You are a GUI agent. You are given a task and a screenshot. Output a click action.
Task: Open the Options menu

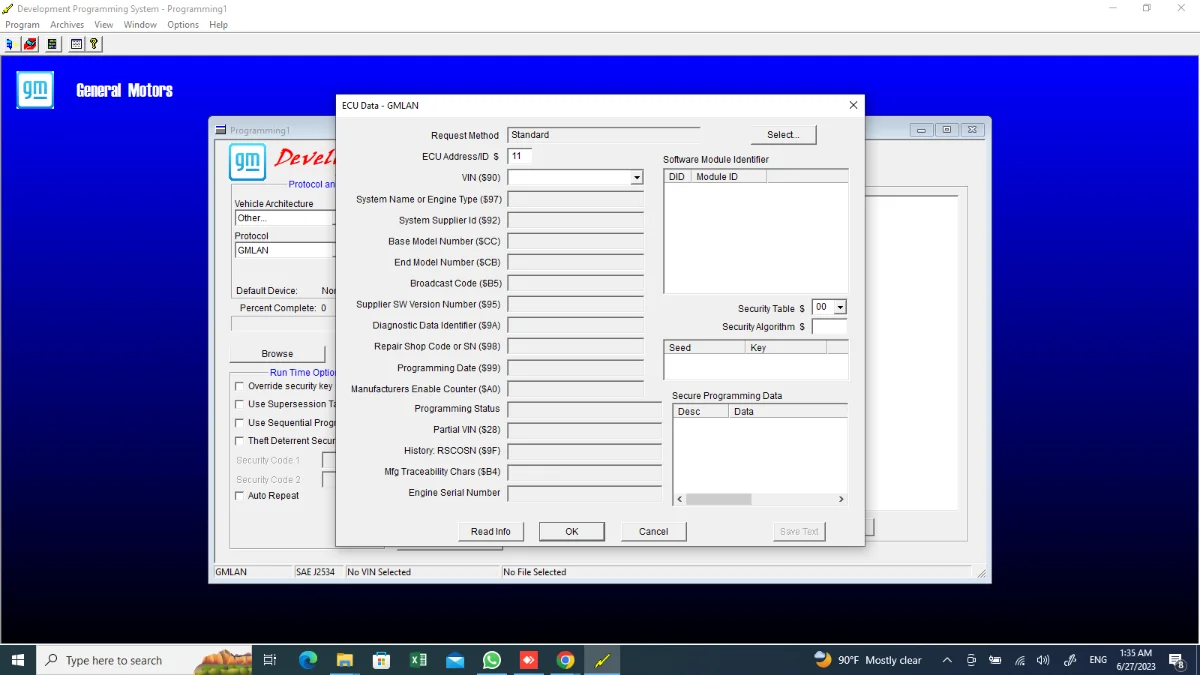tap(183, 25)
